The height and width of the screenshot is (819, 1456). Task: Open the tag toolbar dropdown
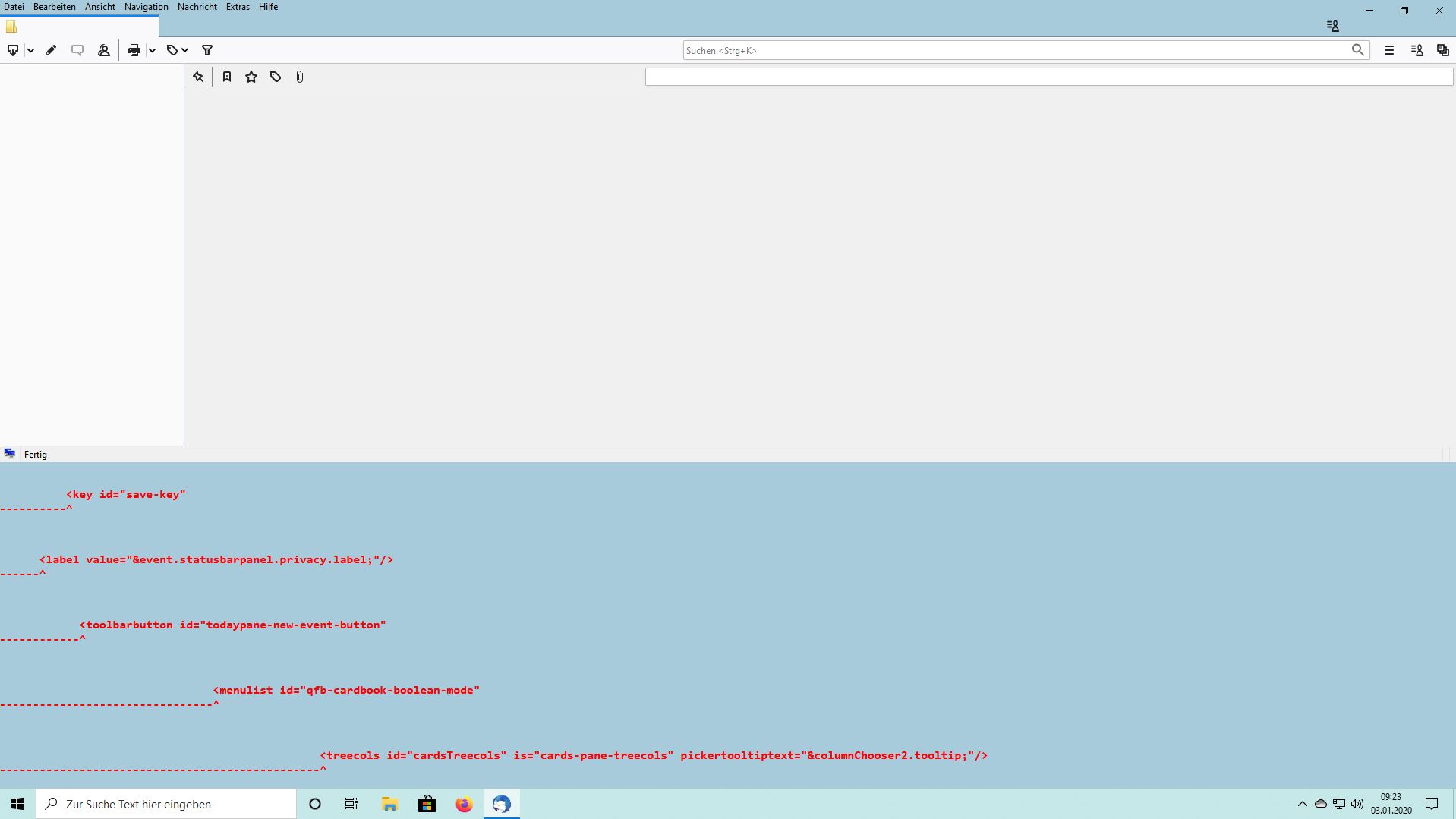pos(178,50)
